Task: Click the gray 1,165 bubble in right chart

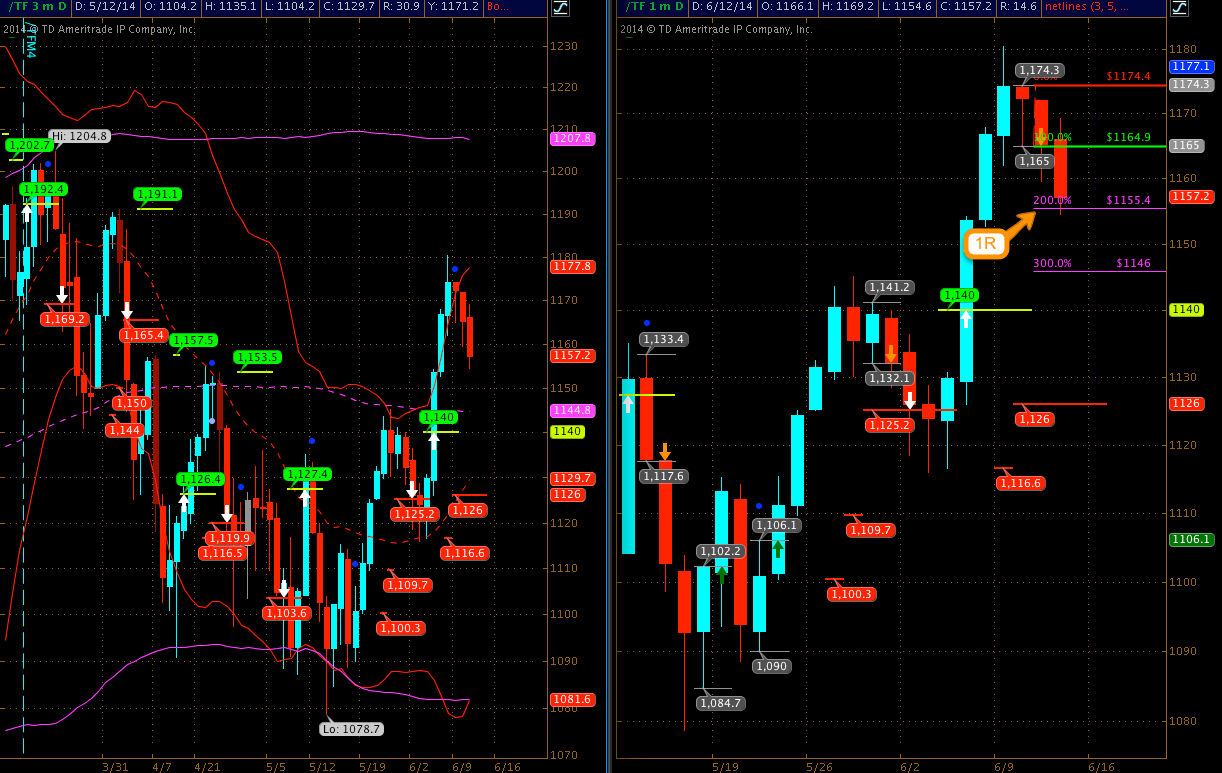Action: click(x=1035, y=161)
